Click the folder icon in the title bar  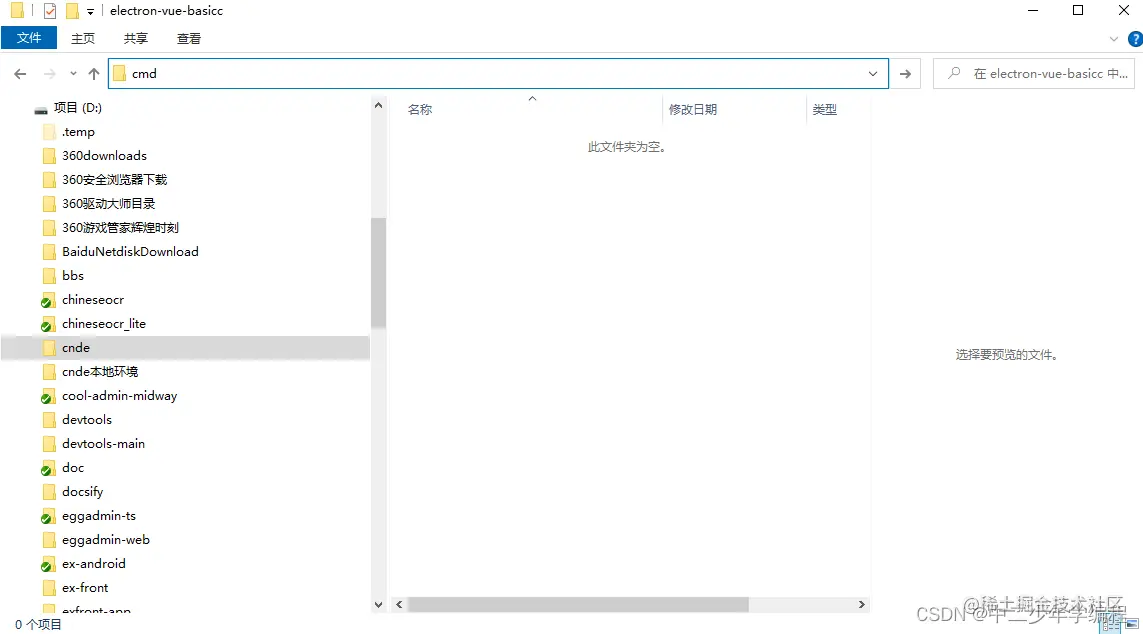[17, 11]
